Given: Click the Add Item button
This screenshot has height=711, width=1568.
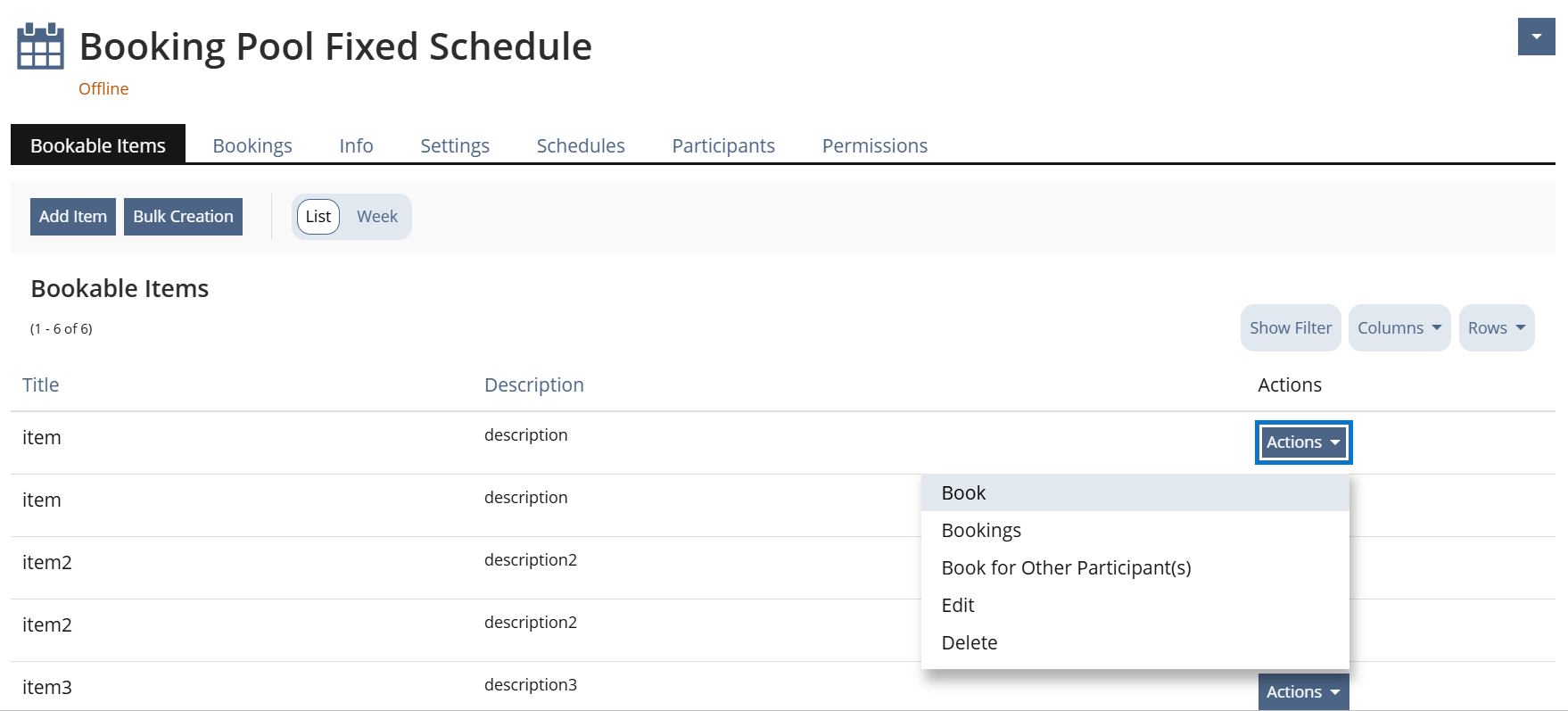Looking at the screenshot, I should pyautogui.click(x=73, y=217).
